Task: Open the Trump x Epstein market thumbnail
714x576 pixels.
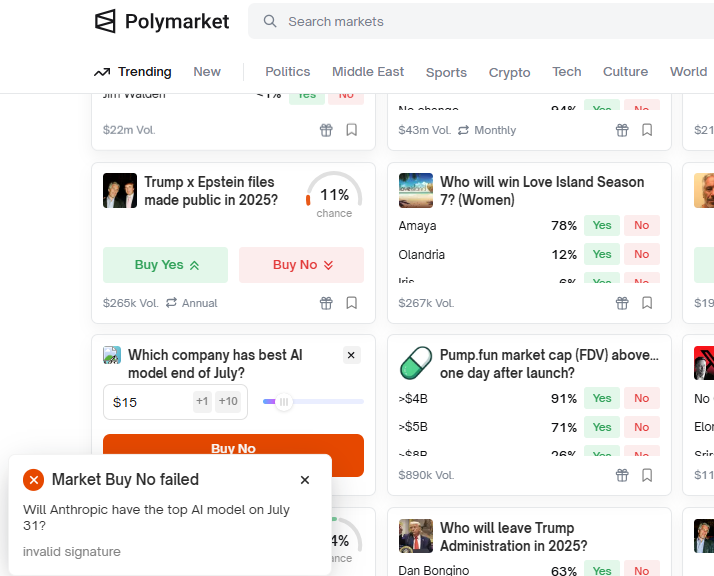Action: point(120,190)
